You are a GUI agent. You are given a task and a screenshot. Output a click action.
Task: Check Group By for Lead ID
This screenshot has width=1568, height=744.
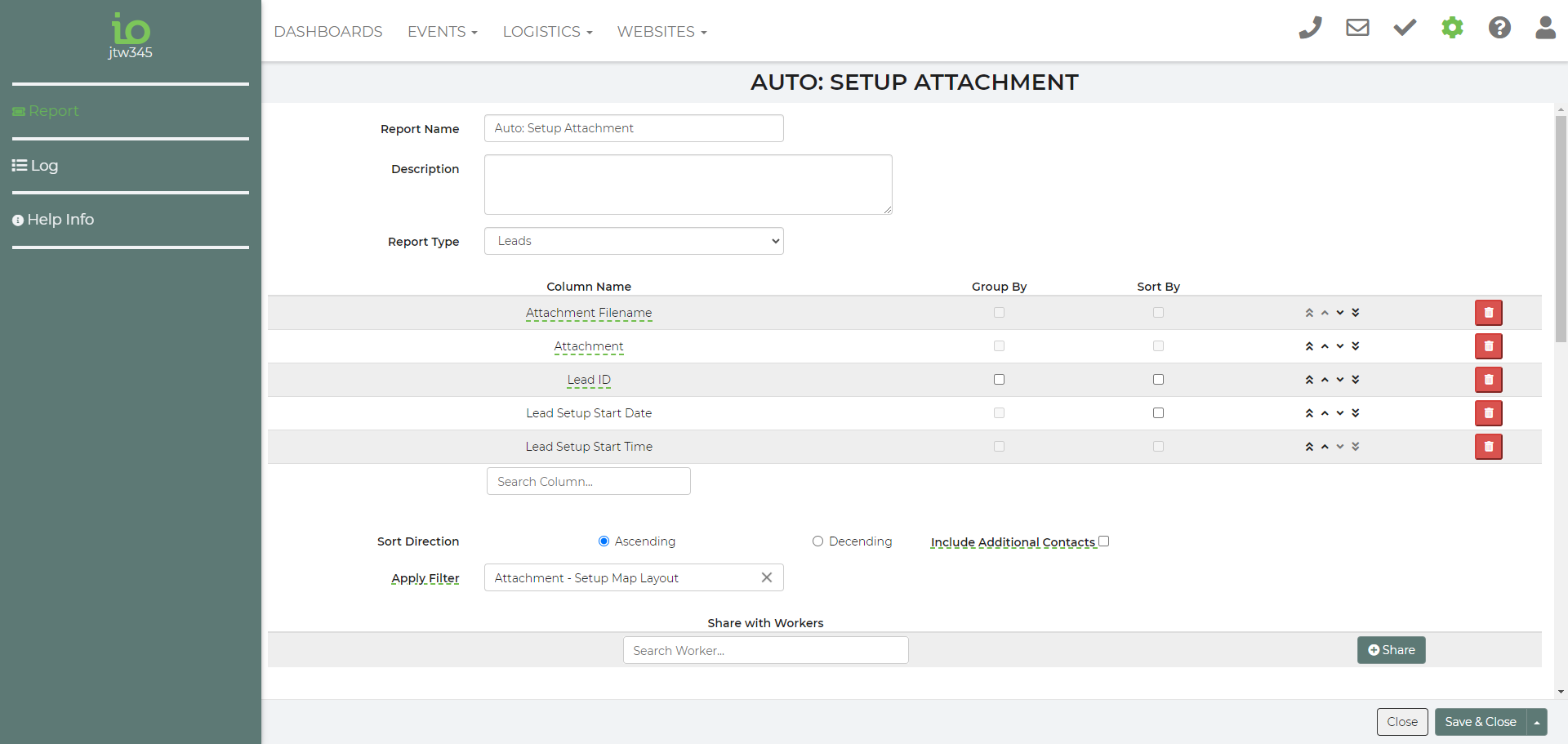(999, 380)
